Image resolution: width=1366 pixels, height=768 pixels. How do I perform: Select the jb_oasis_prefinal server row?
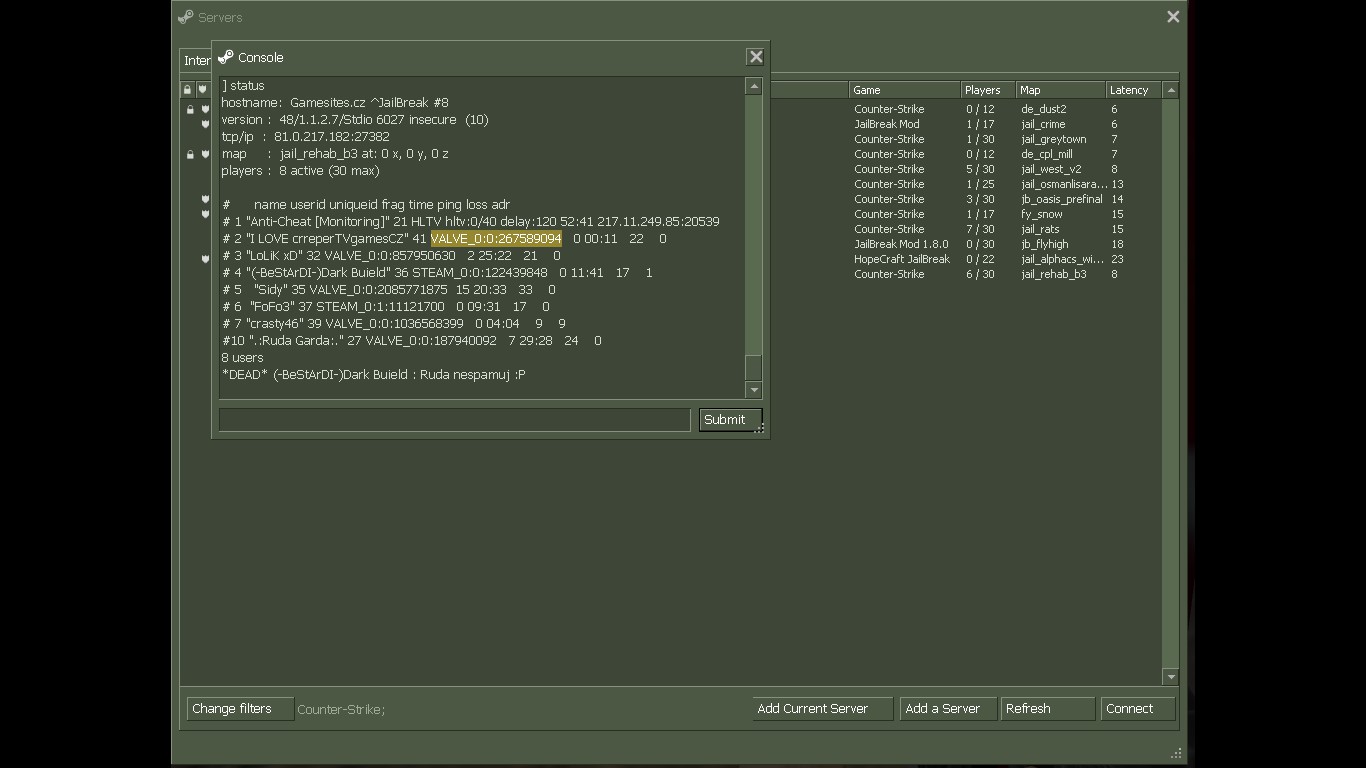point(671,199)
